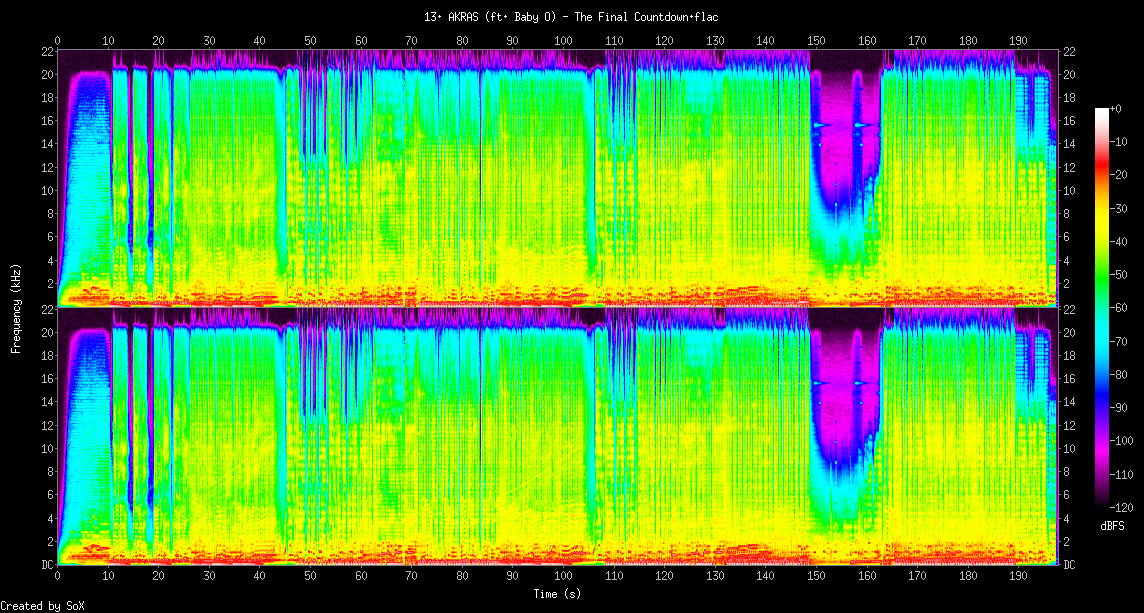Click the 100 second marker on the bottom time axis
This screenshot has height=613, width=1144.
click(562, 577)
